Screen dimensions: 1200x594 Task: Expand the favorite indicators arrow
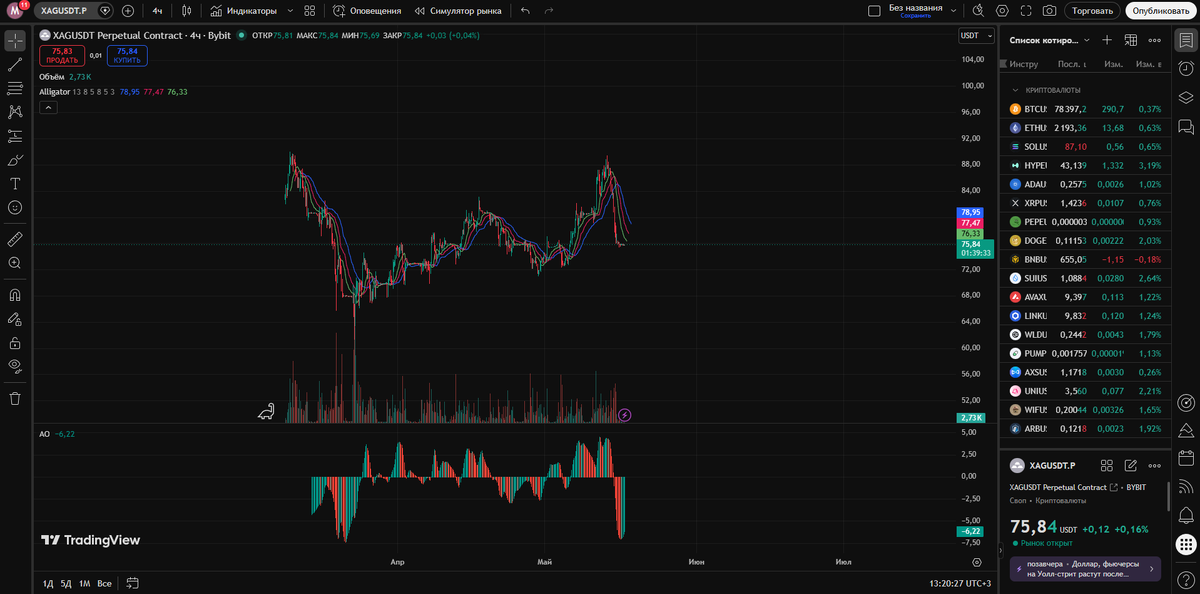click(x=290, y=11)
